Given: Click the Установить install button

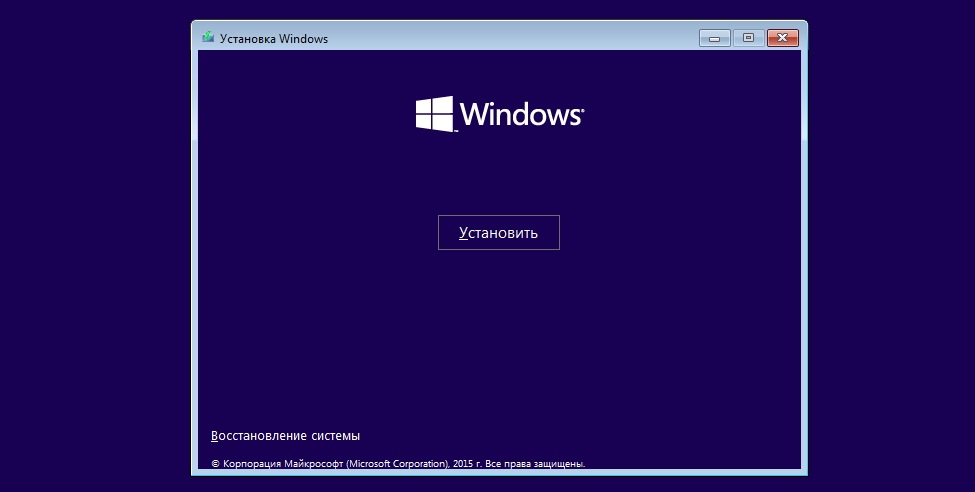Looking at the screenshot, I should coord(499,233).
